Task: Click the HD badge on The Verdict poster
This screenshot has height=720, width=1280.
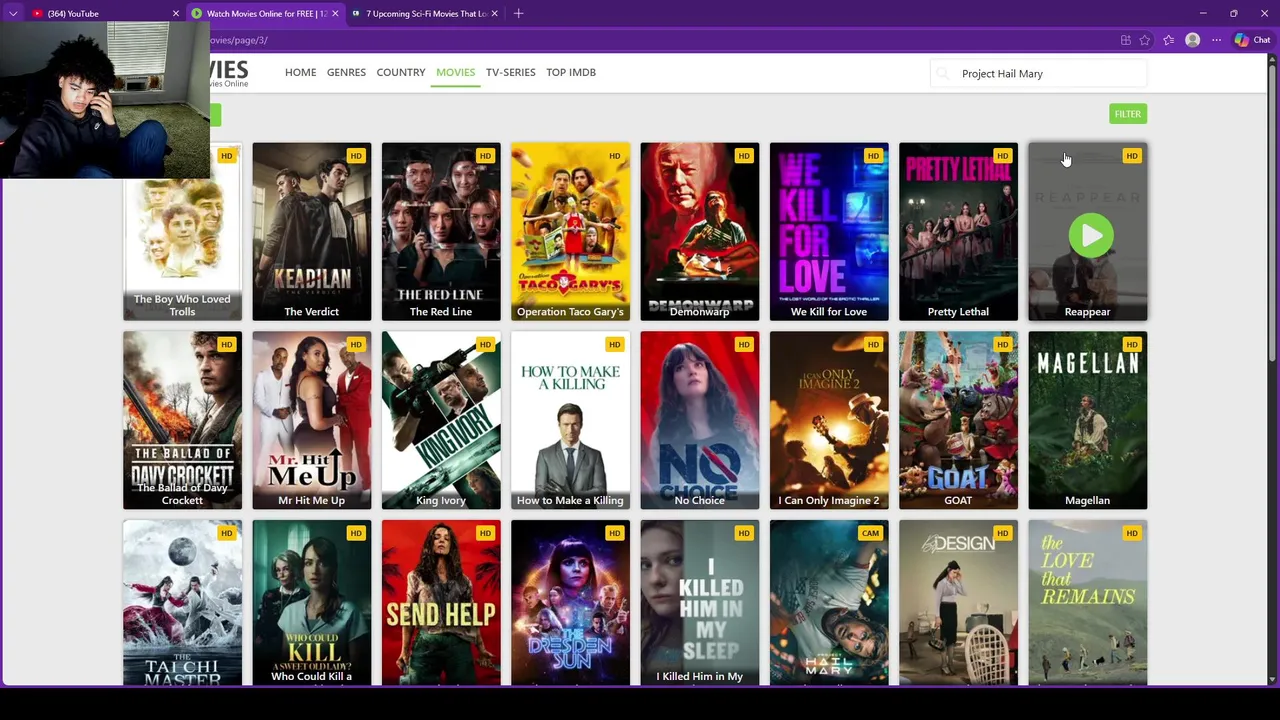Action: tap(355, 156)
